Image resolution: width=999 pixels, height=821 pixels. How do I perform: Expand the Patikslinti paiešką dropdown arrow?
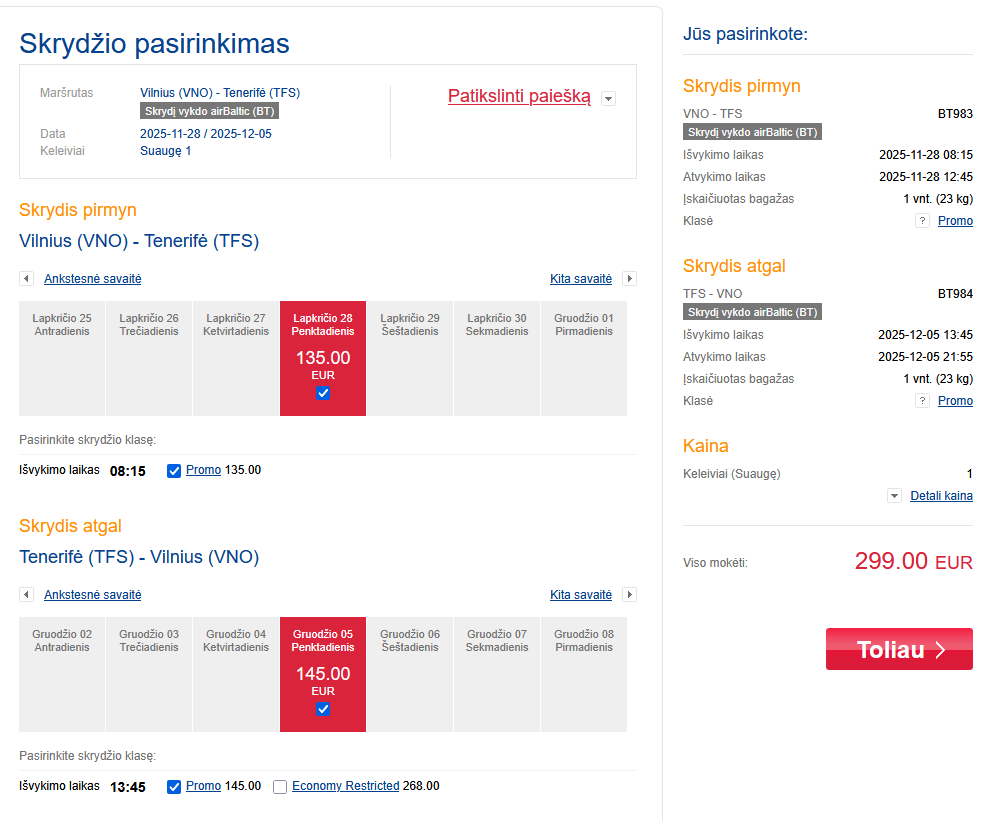point(608,98)
